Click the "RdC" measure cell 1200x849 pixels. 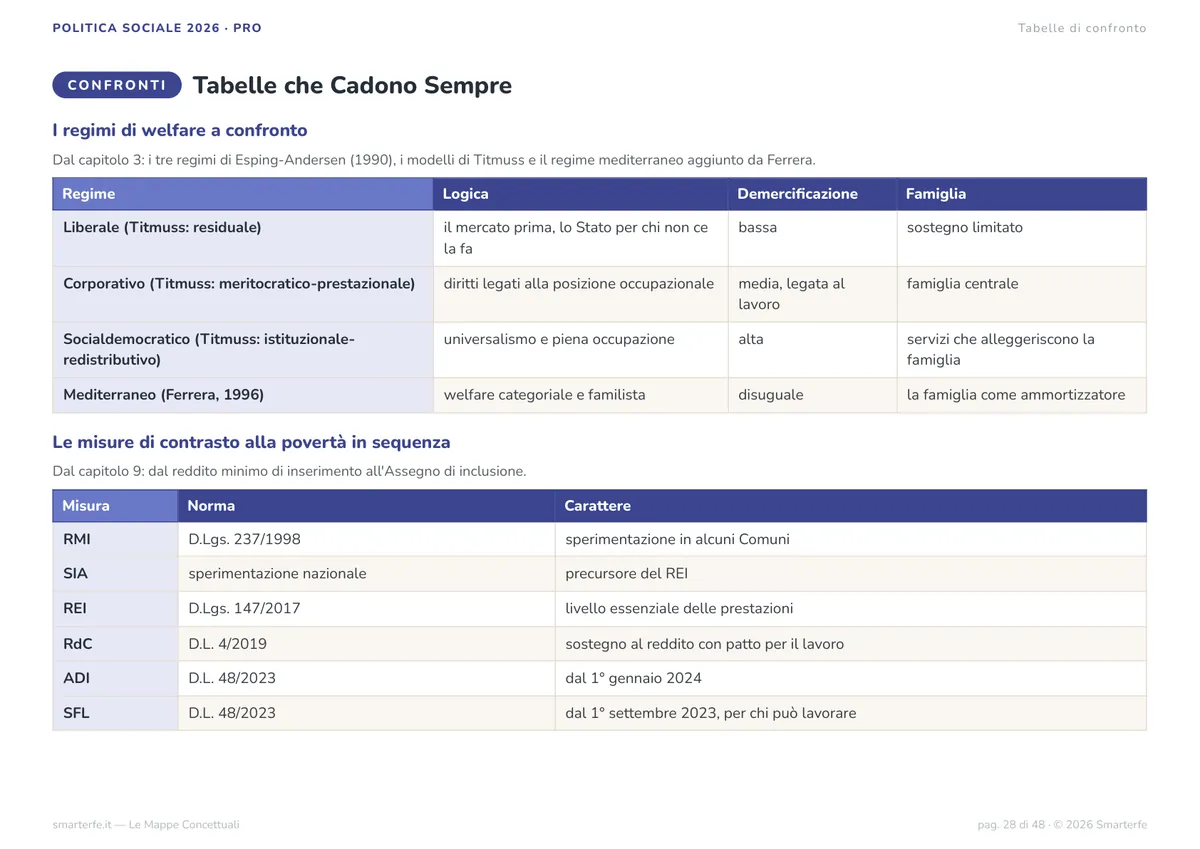click(x=115, y=644)
